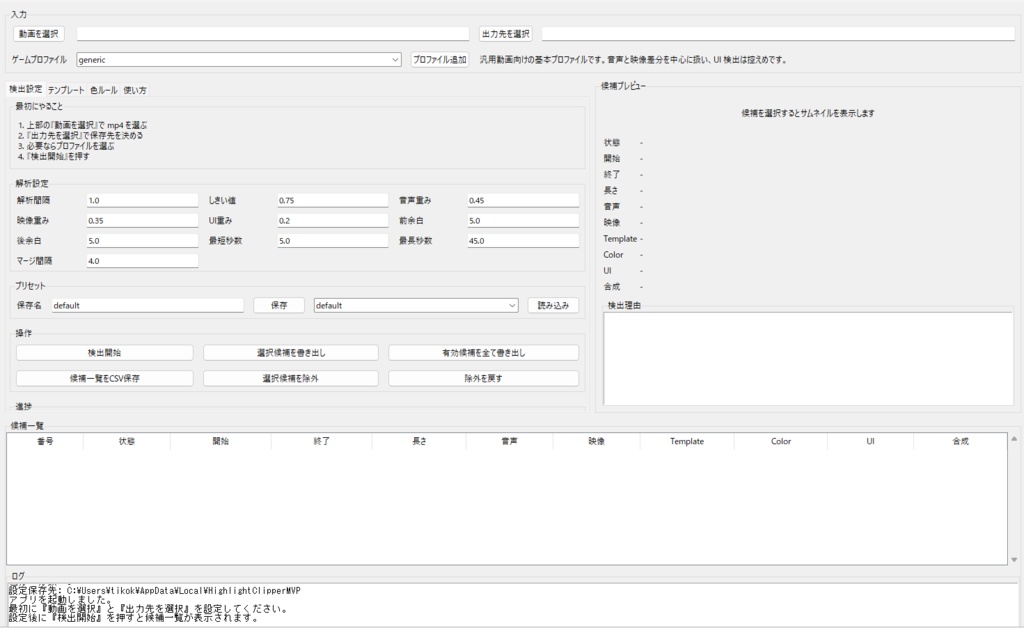
Task: Click the candidate list scrollbar down arrow
Action: [x=1014, y=559]
